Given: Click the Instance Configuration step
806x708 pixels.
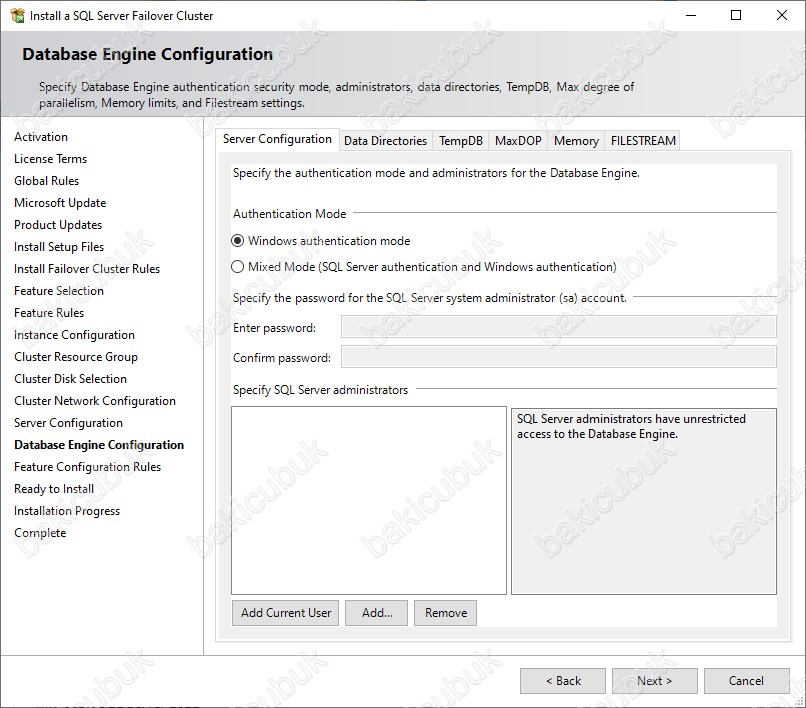Looking at the screenshot, I should (75, 335).
